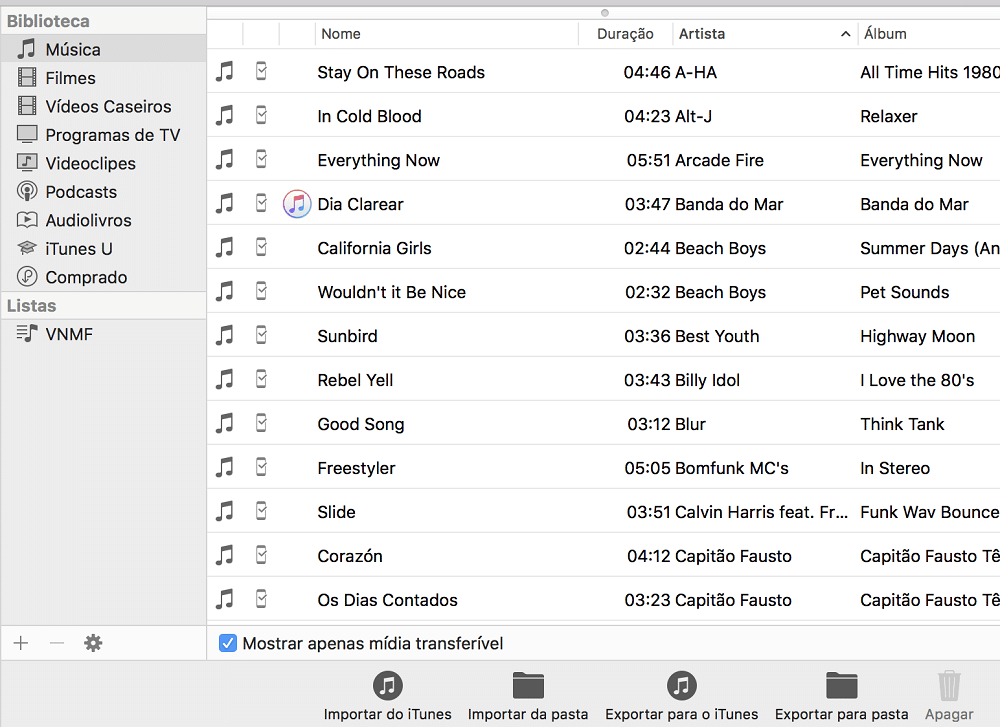Open the iTunes U section
Image resolution: width=1000 pixels, height=727 pixels.
coord(103,249)
